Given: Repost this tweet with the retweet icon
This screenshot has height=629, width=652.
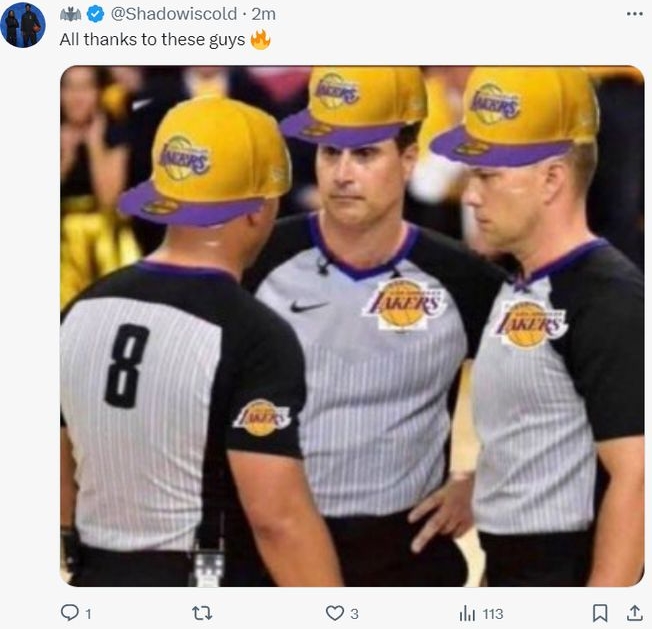Looking at the screenshot, I should click(201, 613).
